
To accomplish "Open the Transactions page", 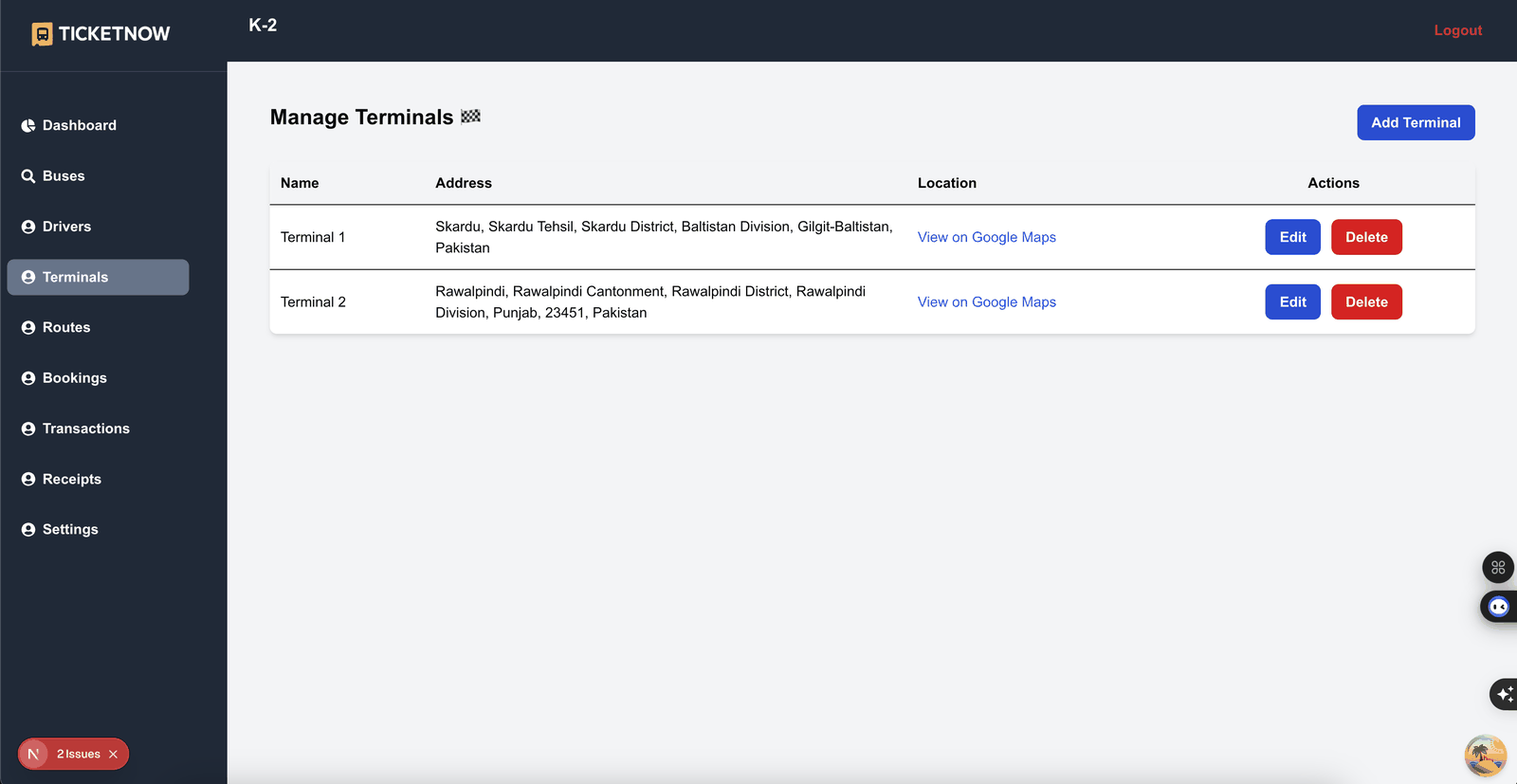I will (x=98, y=428).
